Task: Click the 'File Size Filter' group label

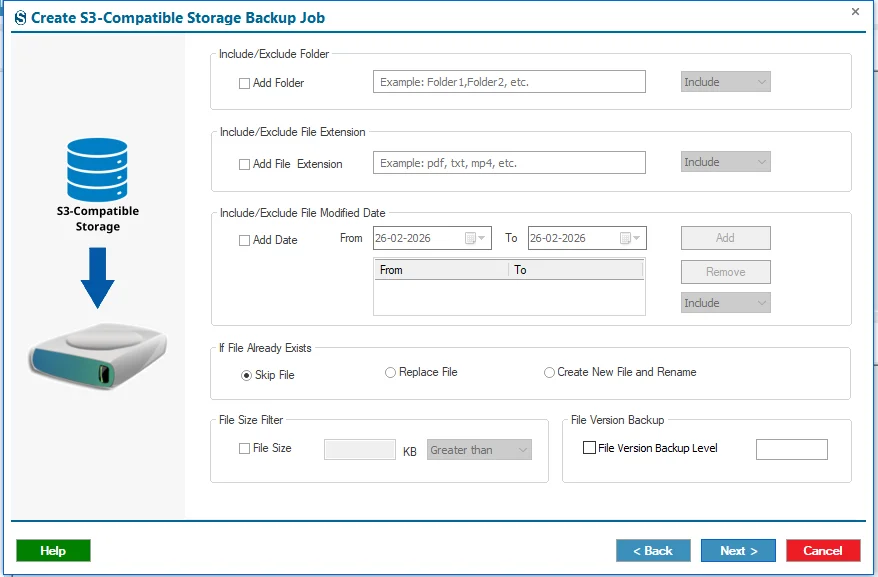Action: (x=251, y=420)
